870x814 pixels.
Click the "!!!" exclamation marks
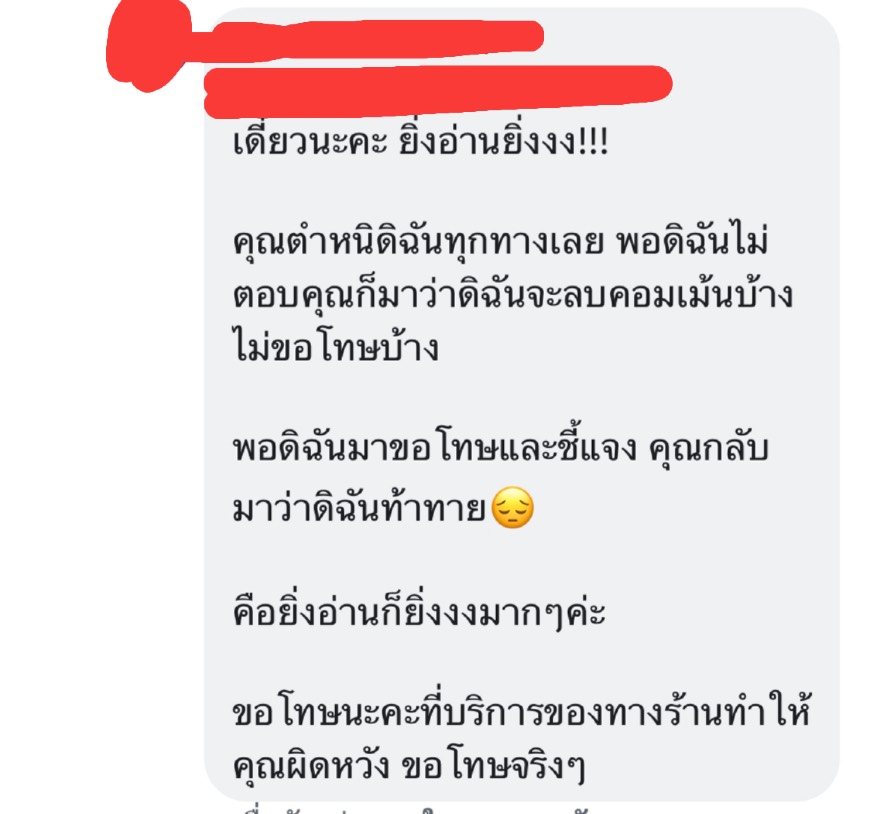[x=594, y=142]
